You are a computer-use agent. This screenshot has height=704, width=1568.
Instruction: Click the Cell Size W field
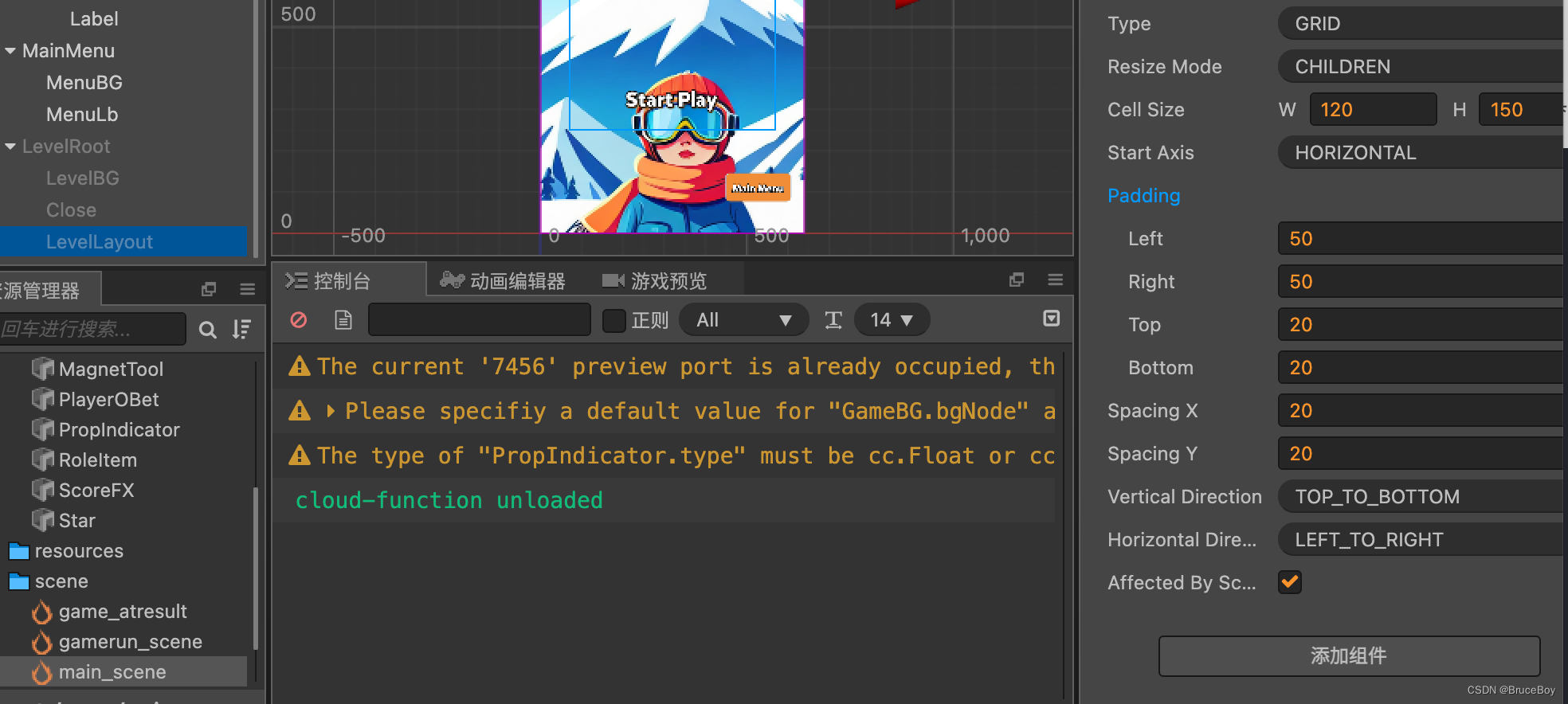click(1373, 110)
